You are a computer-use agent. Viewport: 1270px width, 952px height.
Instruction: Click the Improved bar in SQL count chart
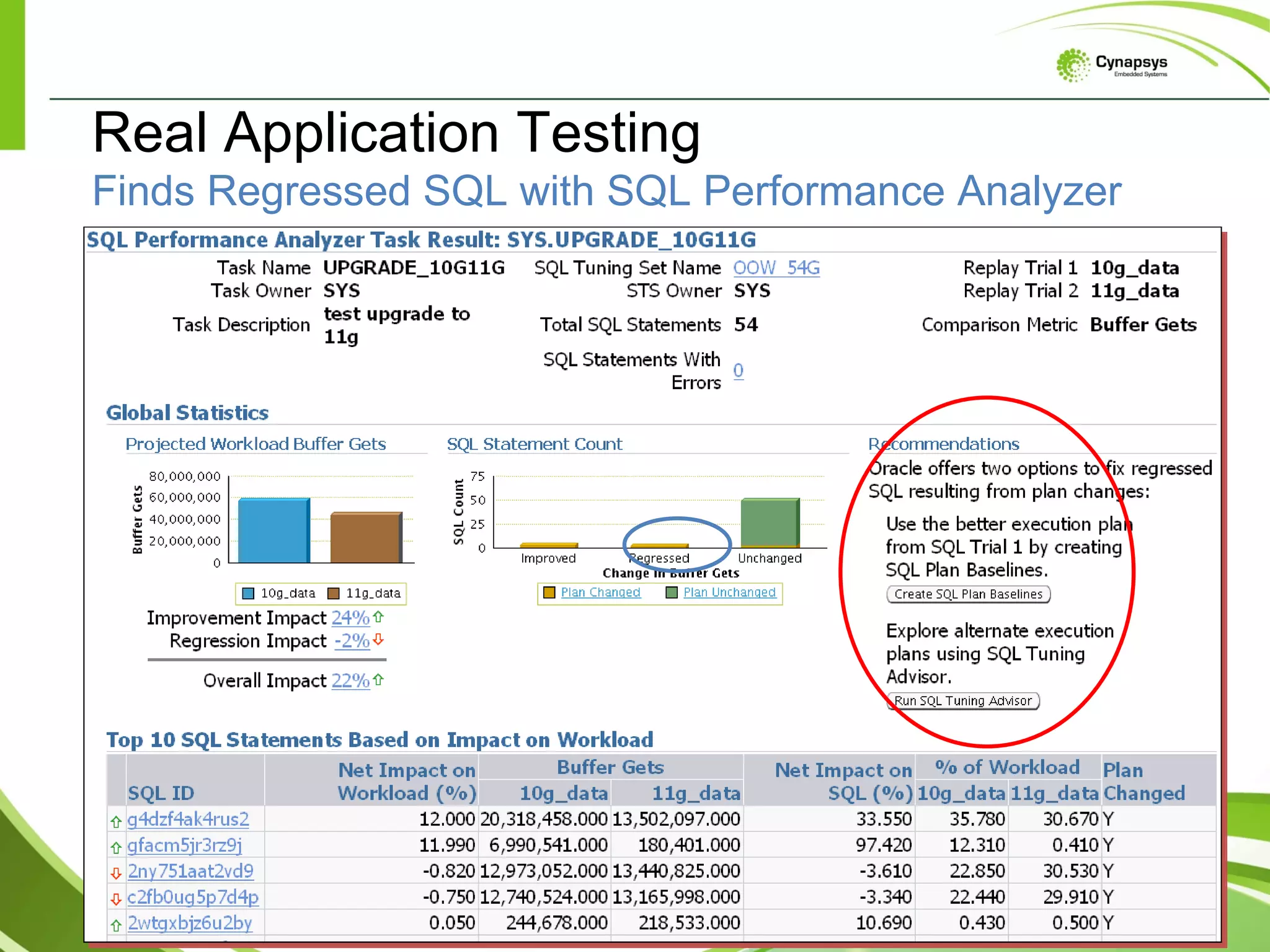pos(549,545)
